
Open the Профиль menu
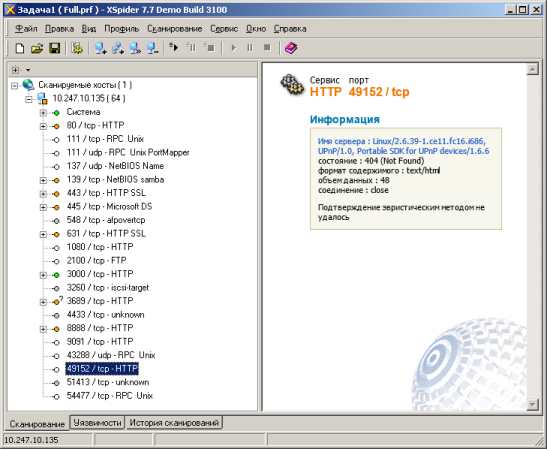tap(121, 29)
